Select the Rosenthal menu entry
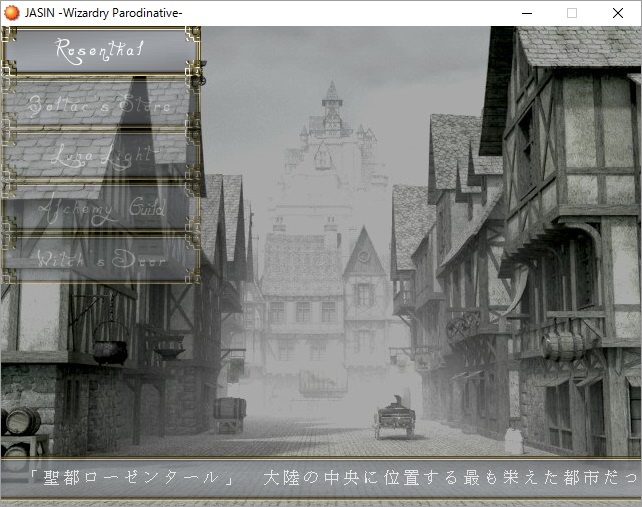 coord(101,49)
